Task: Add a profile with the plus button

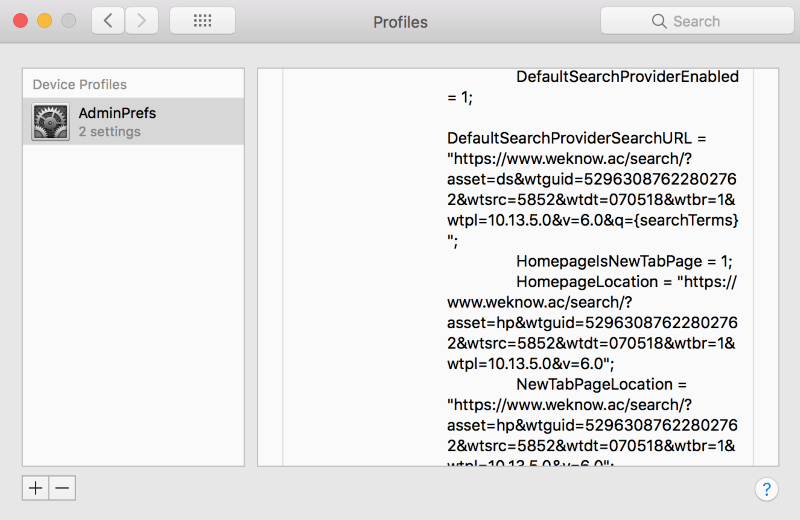Action: [36, 488]
